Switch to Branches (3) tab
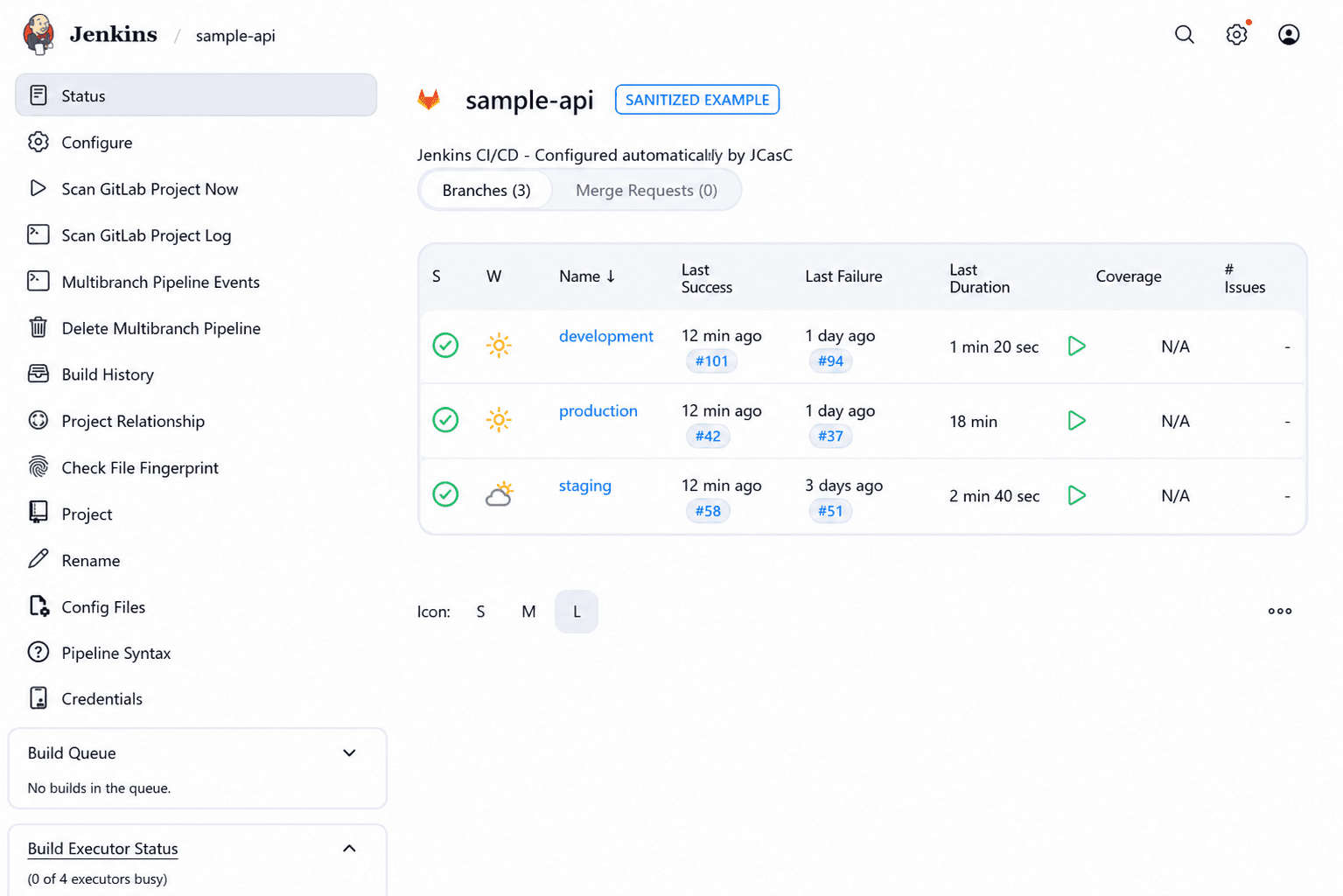Image resolution: width=1343 pixels, height=896 pixels. 486,190
